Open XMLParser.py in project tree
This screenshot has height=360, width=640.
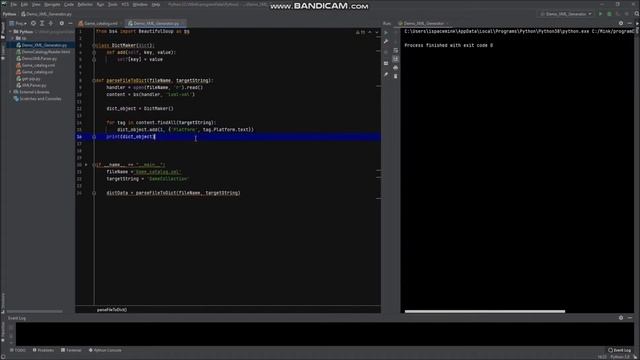tap(31, 85)
